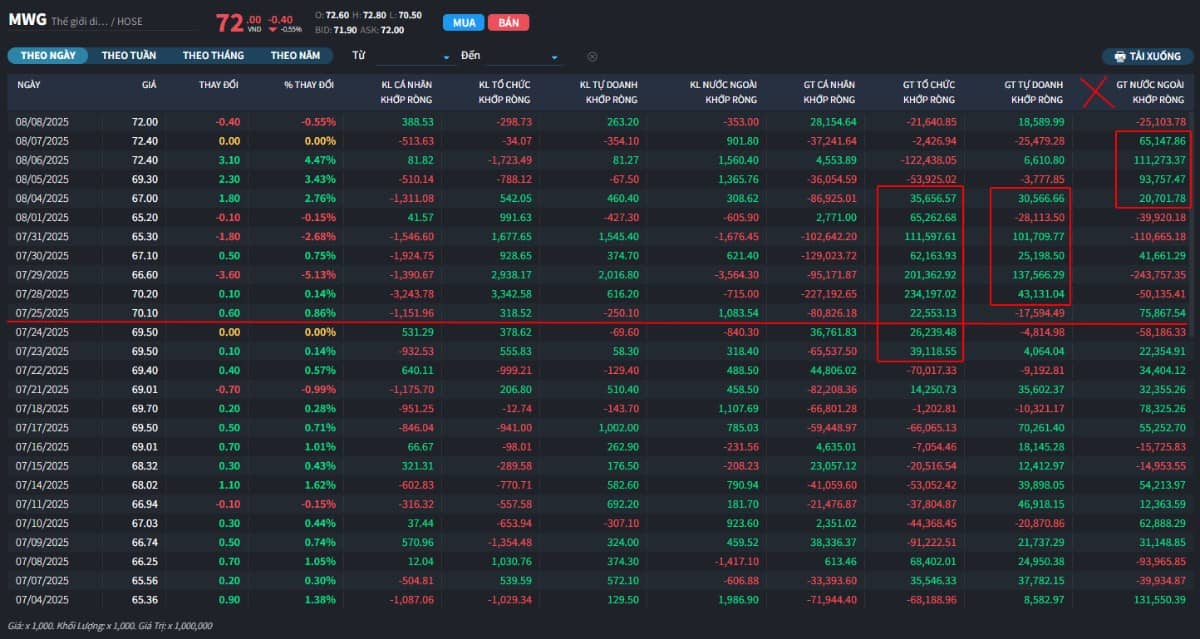Click the Ngày column header

(28, 84)
